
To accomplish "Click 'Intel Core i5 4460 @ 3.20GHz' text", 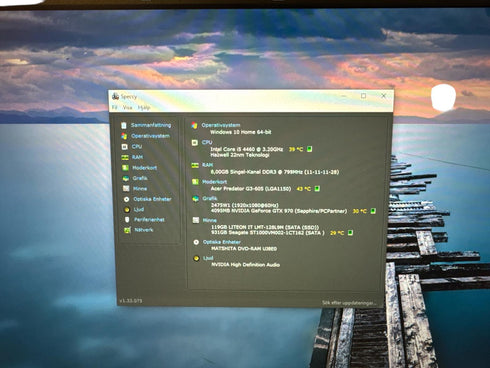I will click(x=247, y=149).
